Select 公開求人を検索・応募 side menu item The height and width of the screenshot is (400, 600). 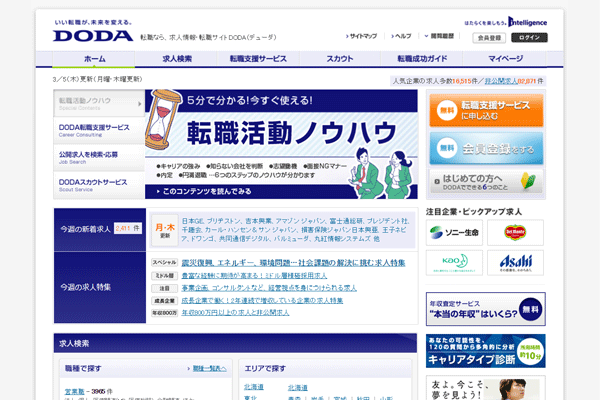[x=99, y=157]
